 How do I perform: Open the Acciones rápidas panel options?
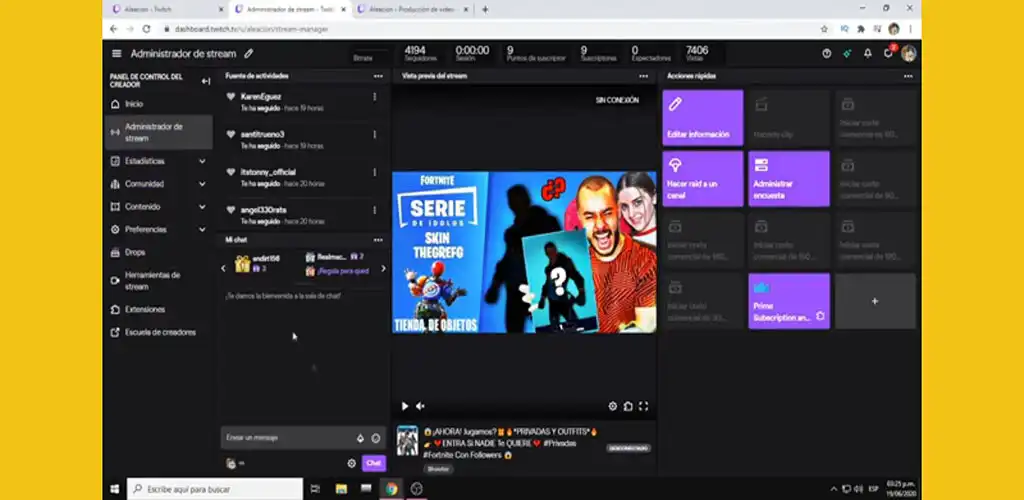pyautogui.click(x=908, y=76)
